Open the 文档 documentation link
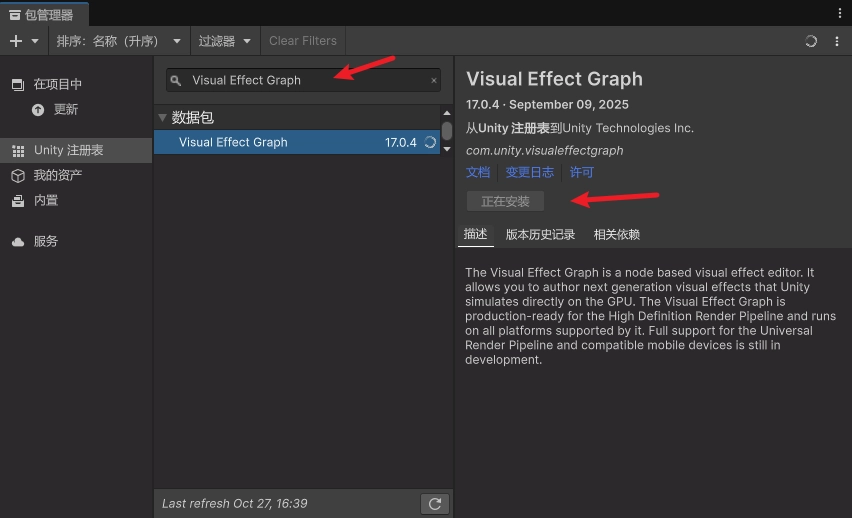The image size is (852, 518). point(478,172)
